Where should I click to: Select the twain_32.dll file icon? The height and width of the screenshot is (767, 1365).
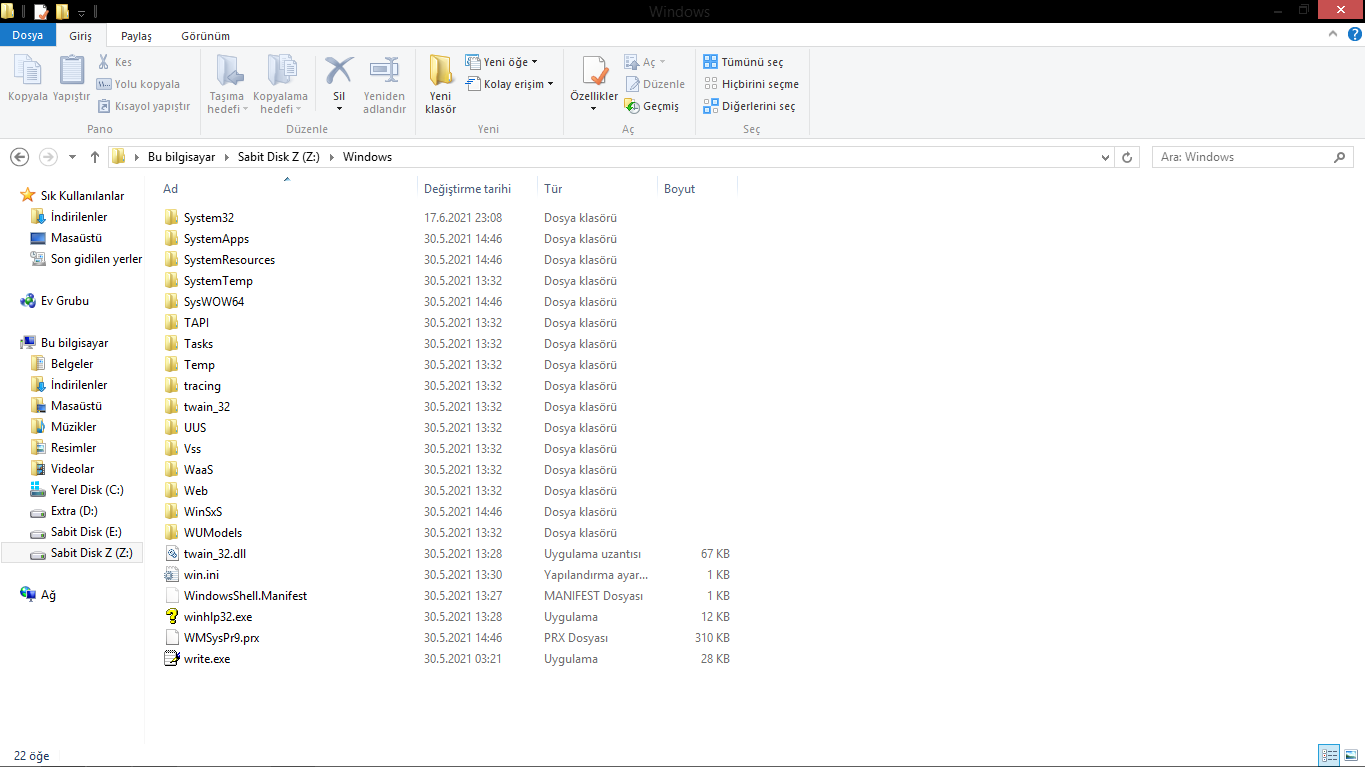(x=172, y=553)
